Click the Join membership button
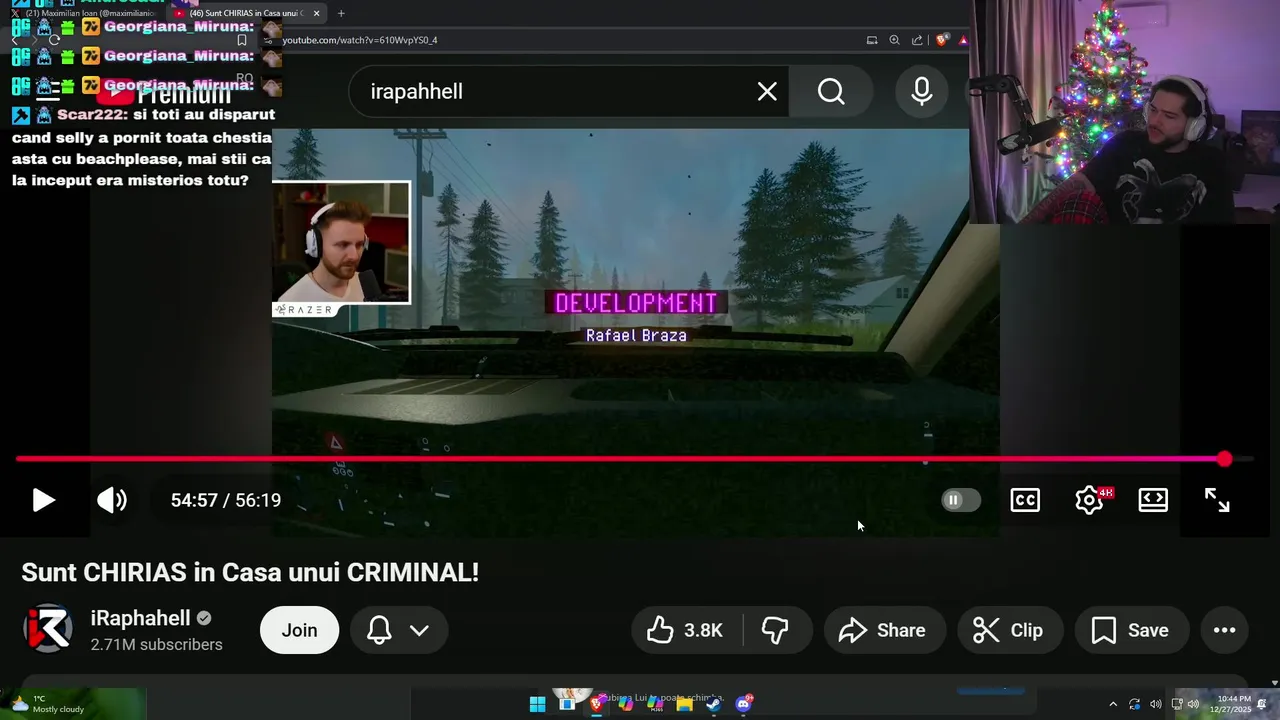Image resolution: width=1280 pixels, height=720 pixels. [299, 630]
